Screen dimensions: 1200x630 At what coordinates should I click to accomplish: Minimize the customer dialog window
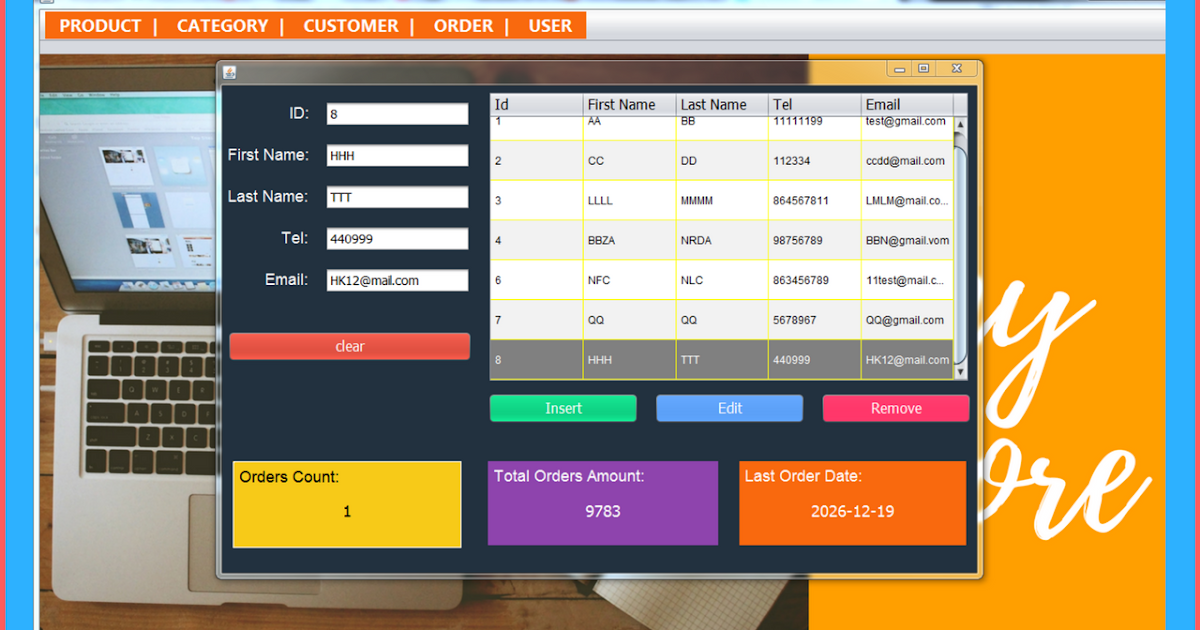(900, 69)
